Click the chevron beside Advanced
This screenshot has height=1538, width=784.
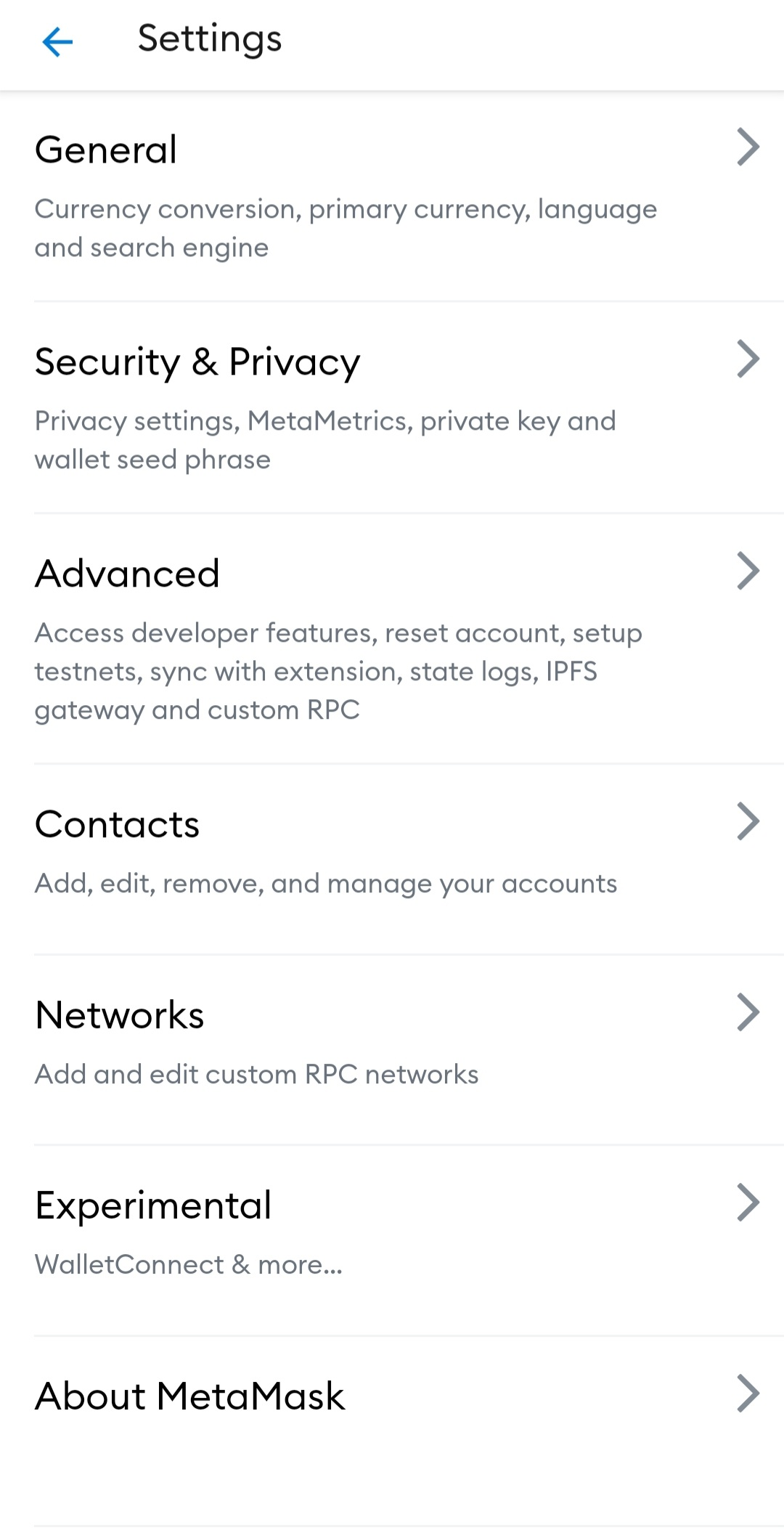pos(748,571)
